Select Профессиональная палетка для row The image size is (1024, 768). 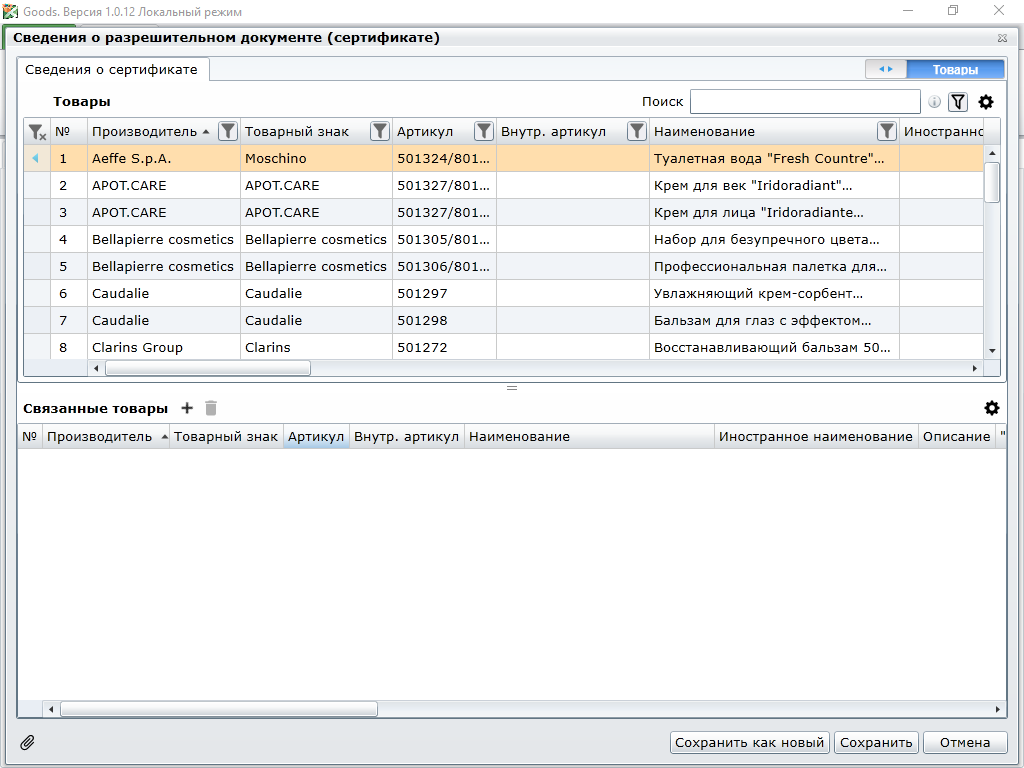point(504,266)
